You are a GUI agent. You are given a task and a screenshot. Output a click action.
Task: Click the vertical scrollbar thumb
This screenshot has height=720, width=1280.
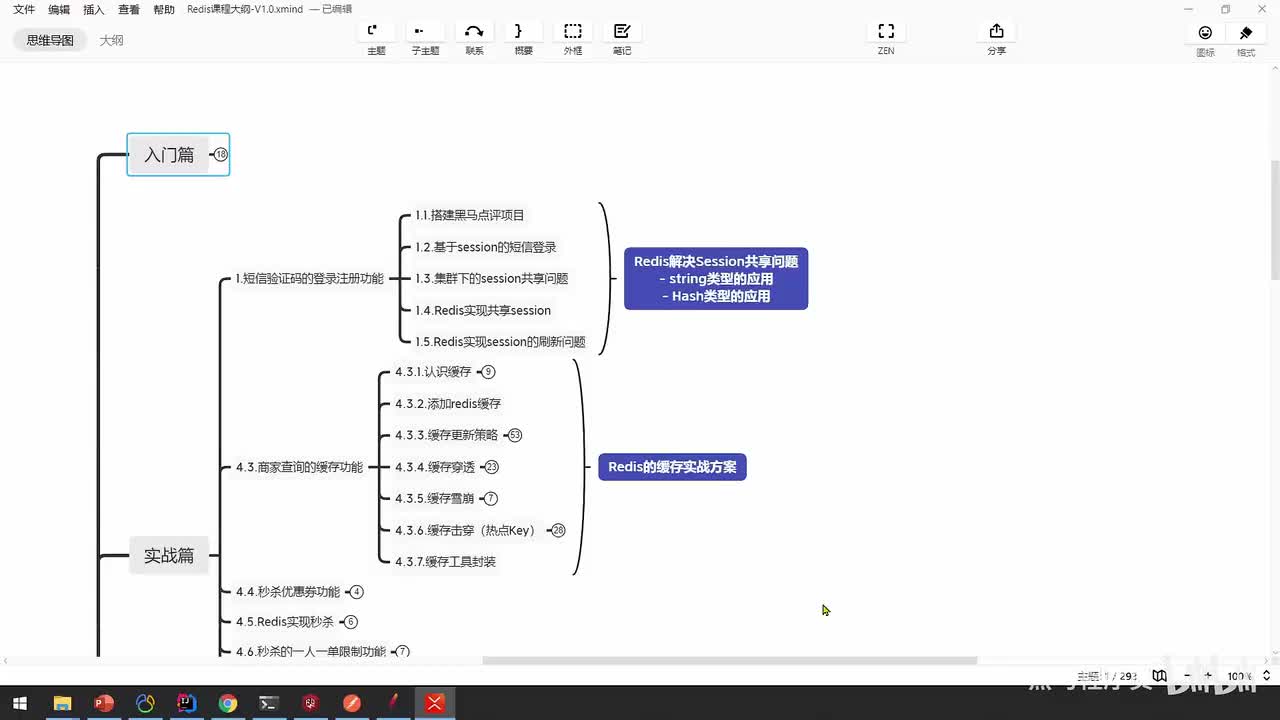1273,220
